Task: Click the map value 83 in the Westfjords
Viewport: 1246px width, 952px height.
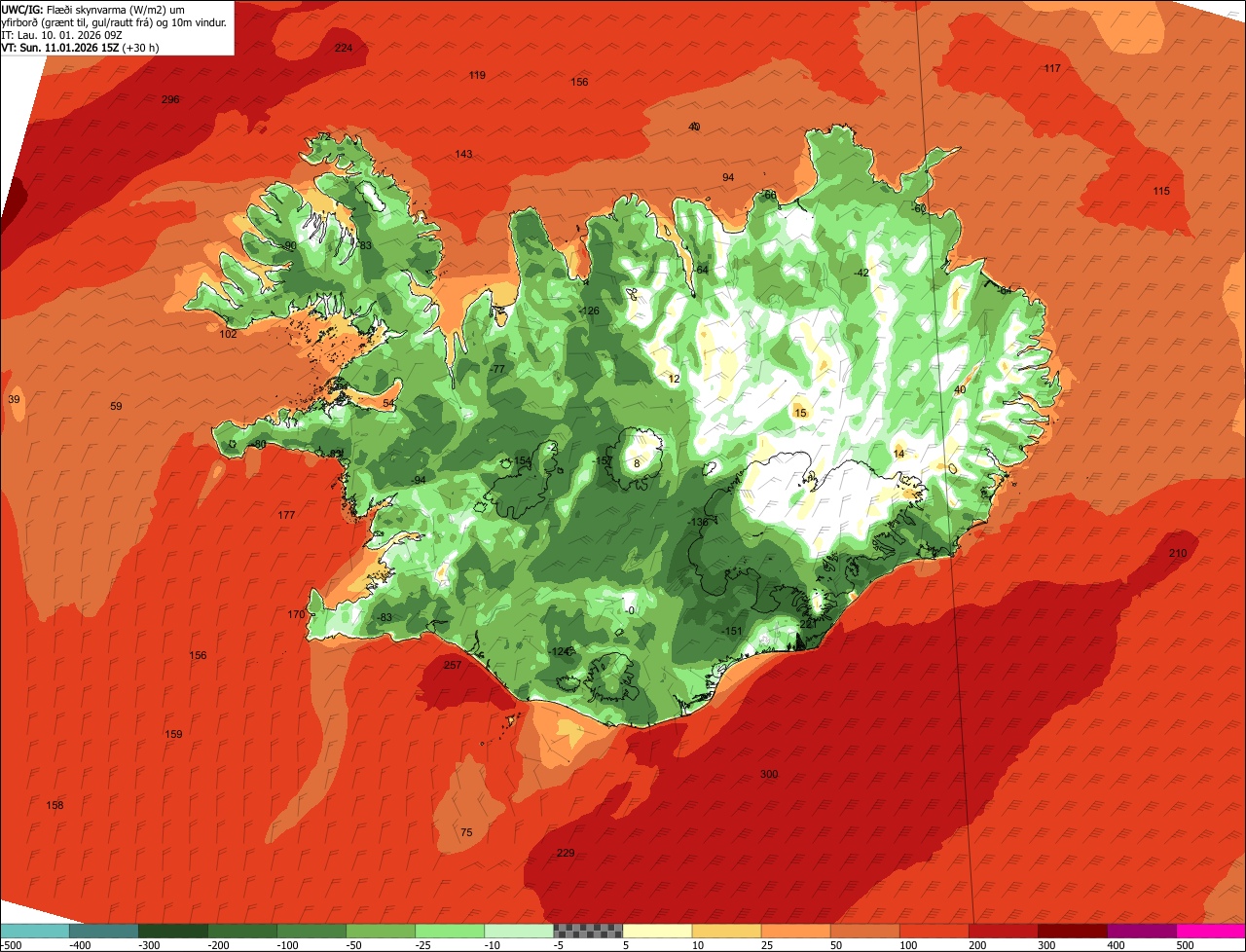Action: point(366,245)
